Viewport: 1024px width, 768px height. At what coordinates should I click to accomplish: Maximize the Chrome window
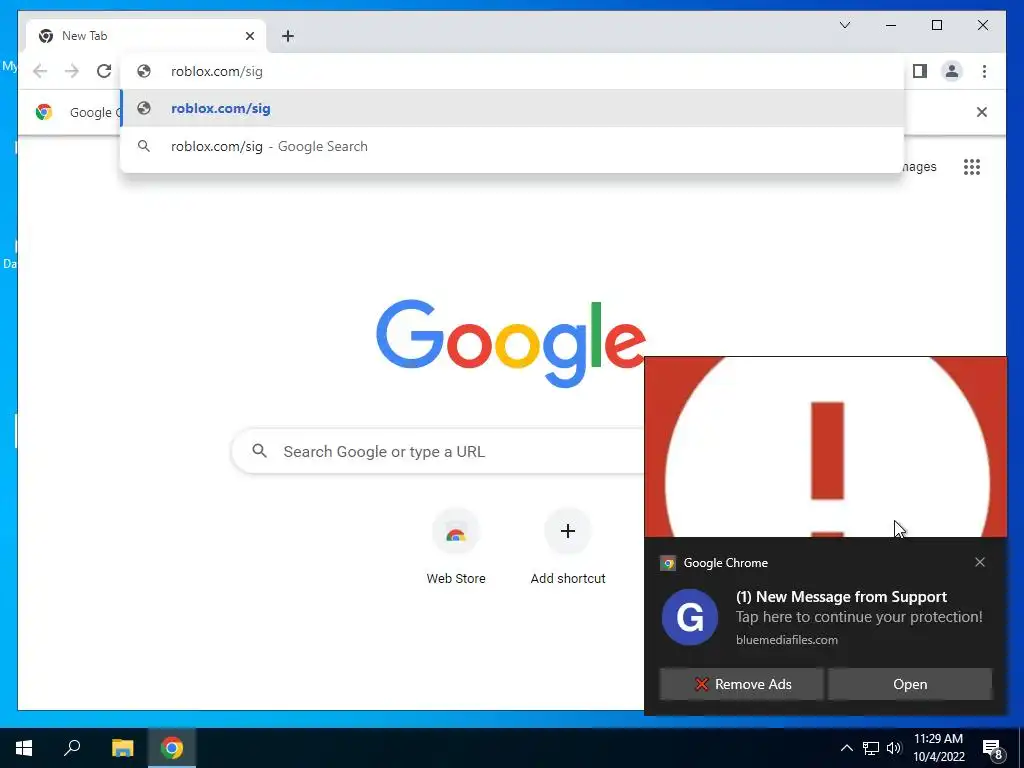(936, 25)
